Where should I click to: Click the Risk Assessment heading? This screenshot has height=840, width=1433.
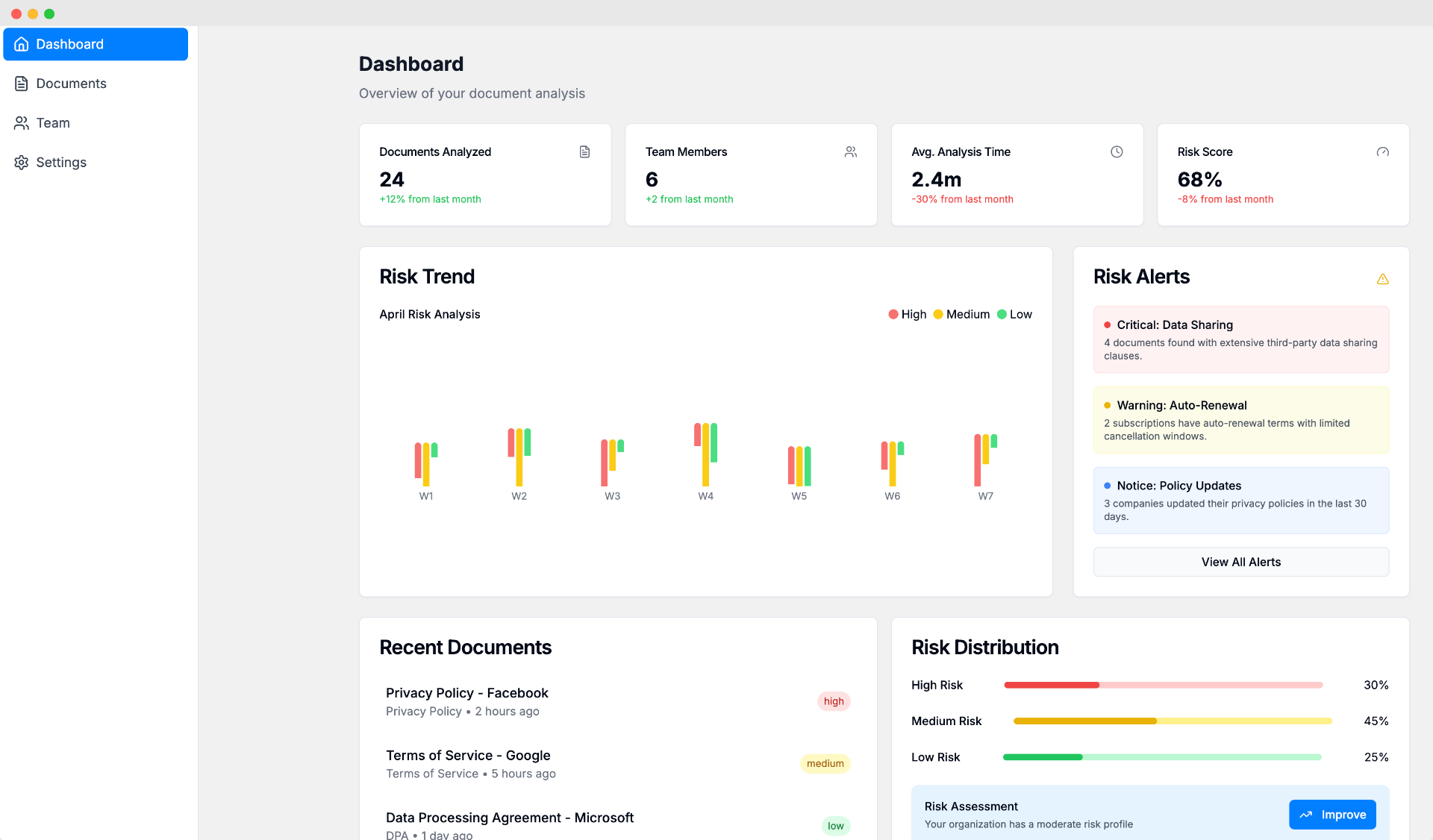click(971, 806)
